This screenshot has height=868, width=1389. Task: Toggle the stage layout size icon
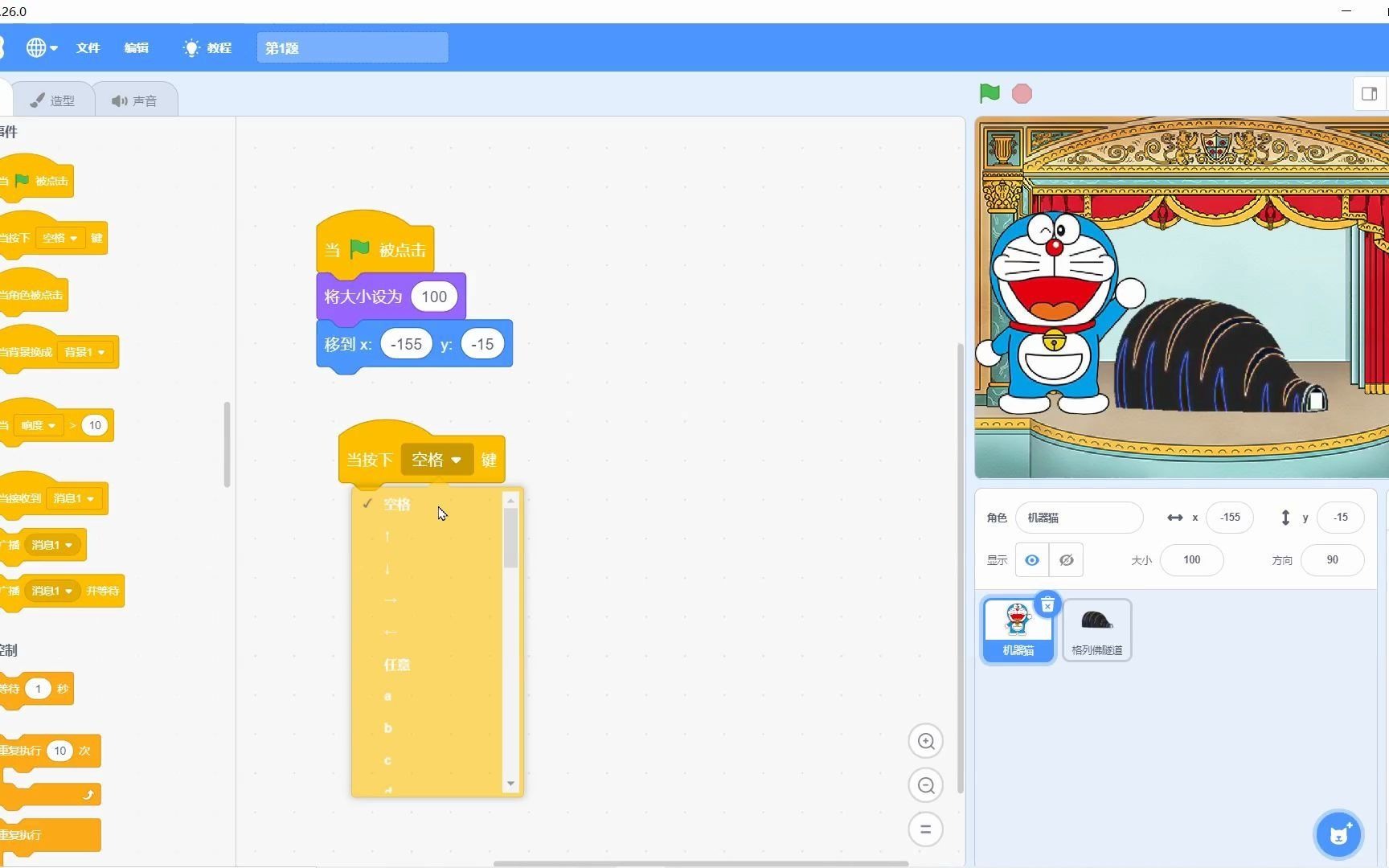click(x=1370, y=94)
